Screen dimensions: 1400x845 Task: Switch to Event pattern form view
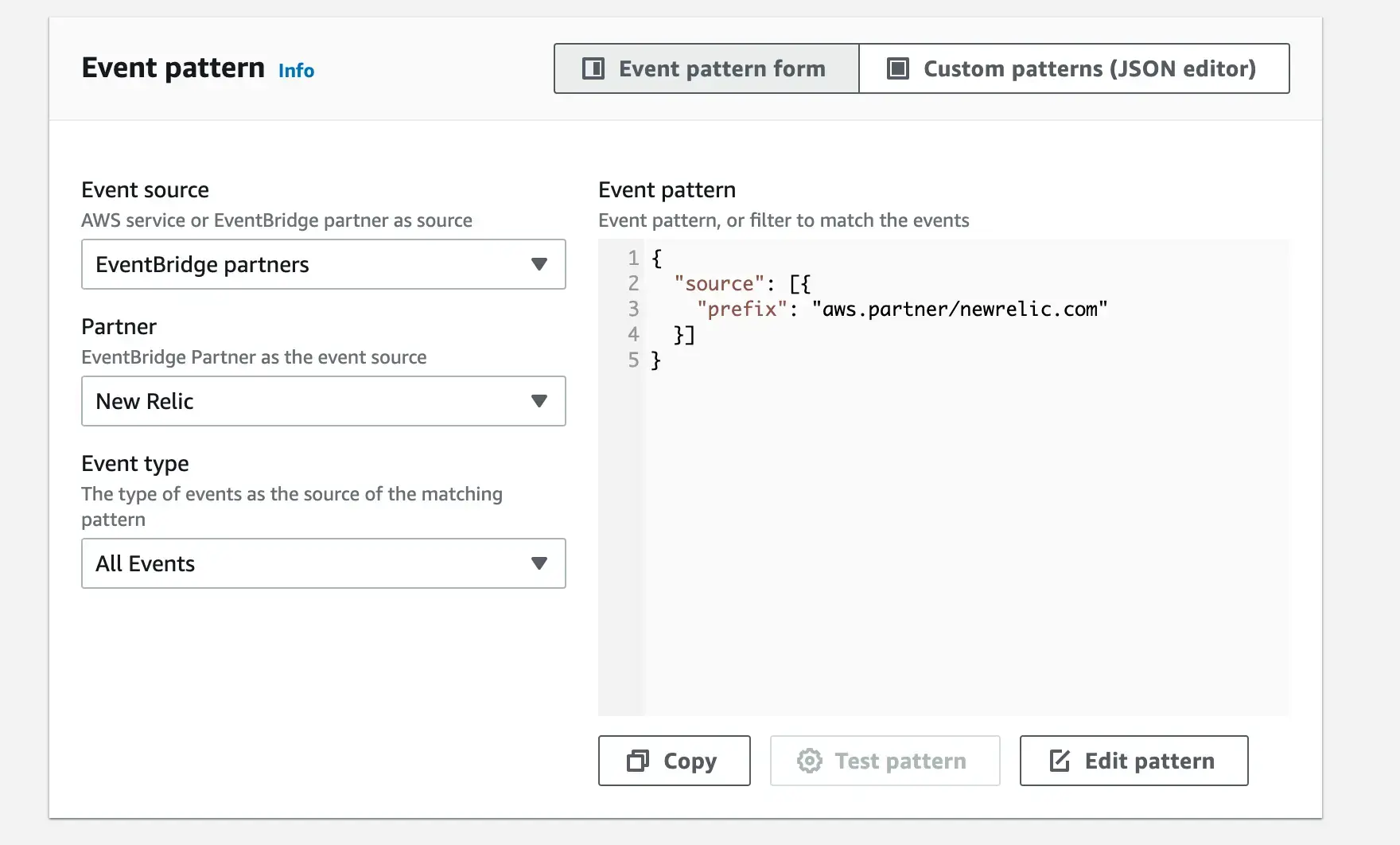click(721, 68)
